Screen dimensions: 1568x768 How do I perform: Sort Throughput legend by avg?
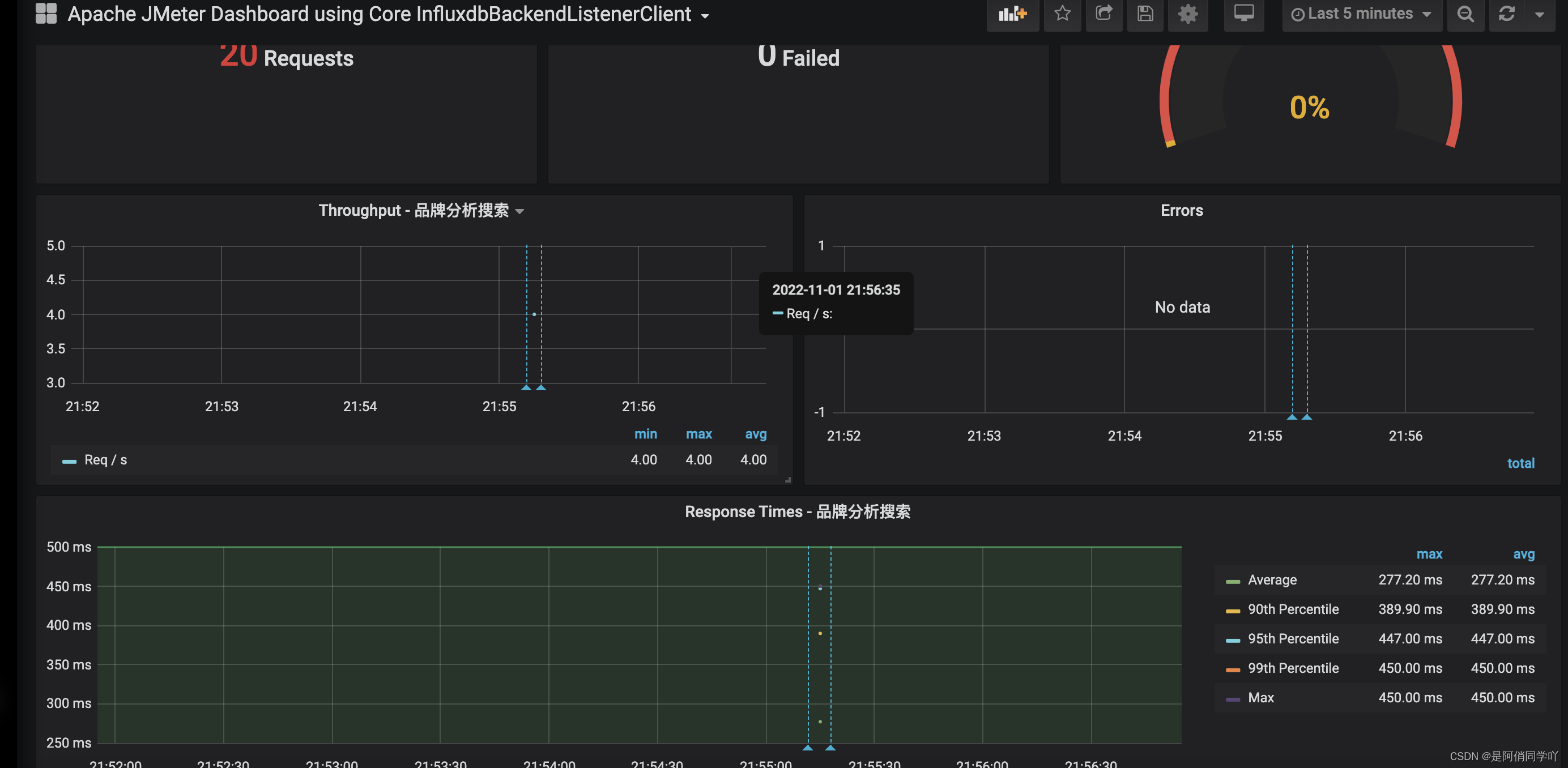click(x=755, y=434)
